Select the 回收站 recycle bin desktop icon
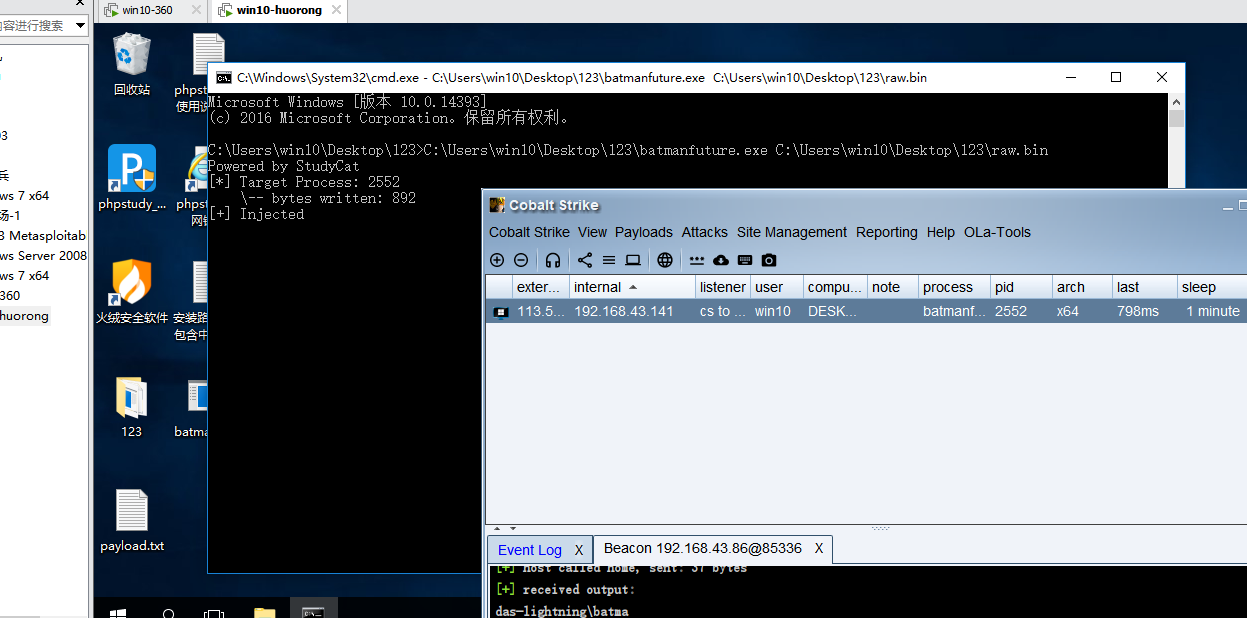This screenshot has height=618, width=1247. tap(132, 64)
